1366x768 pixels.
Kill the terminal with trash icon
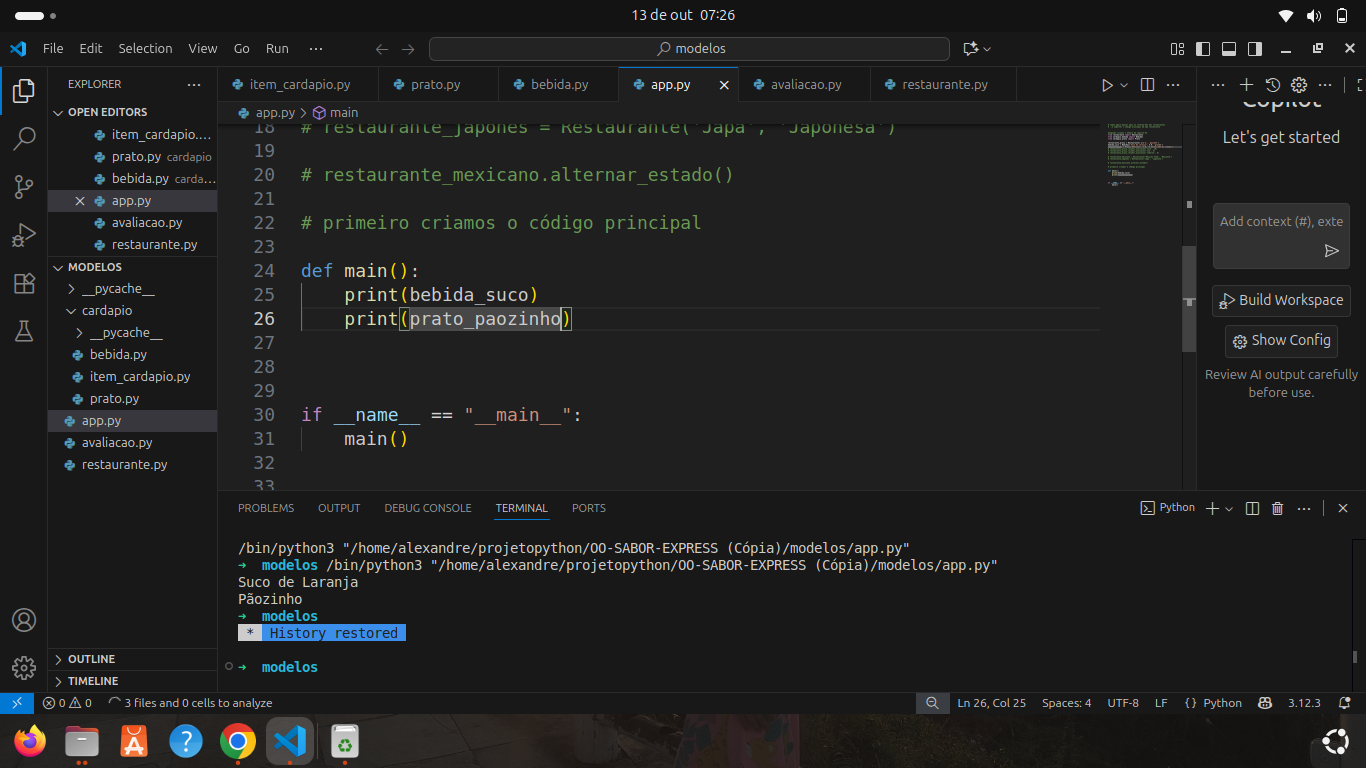click(1277, 509)
